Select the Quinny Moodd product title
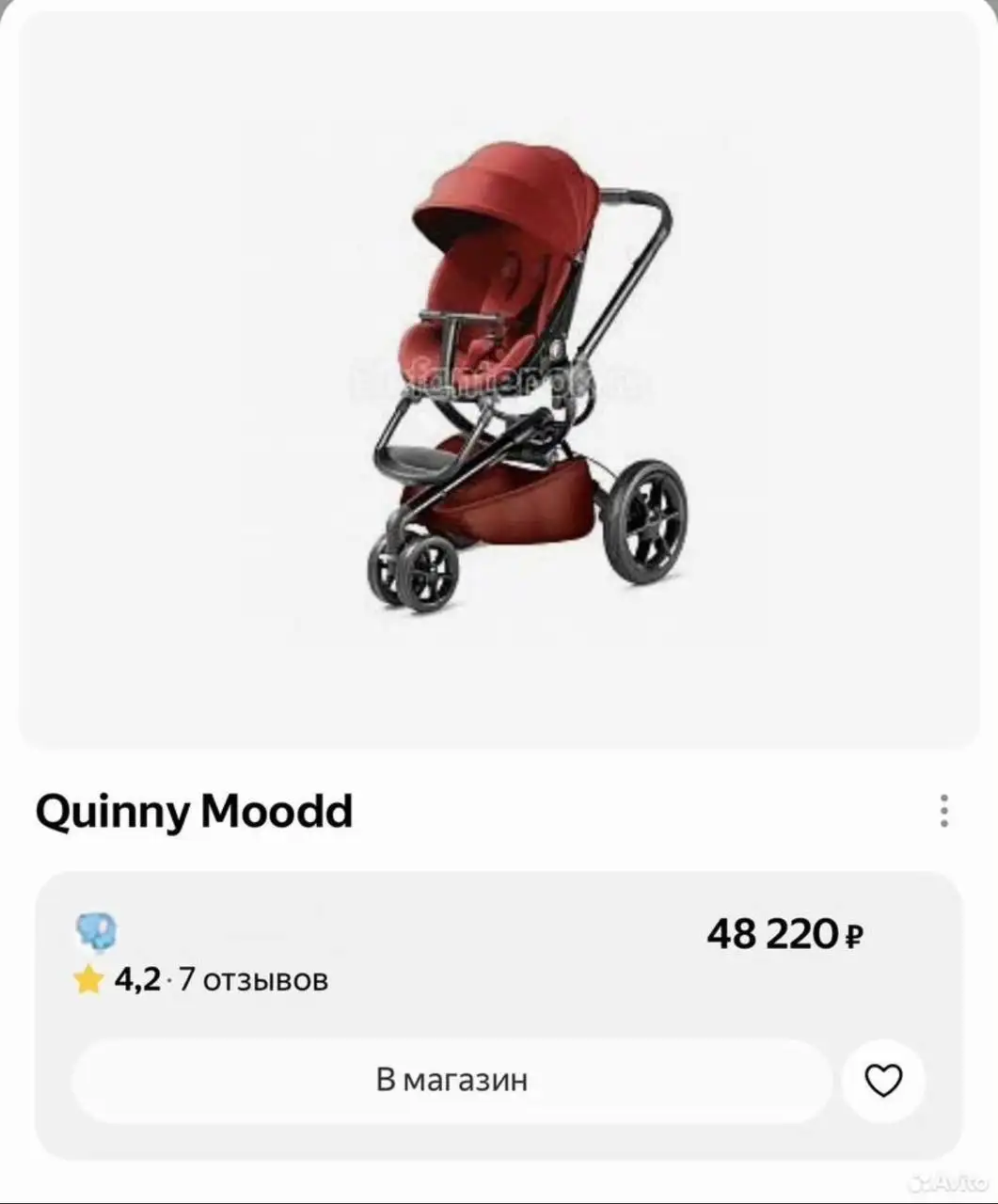 (195, 811)
